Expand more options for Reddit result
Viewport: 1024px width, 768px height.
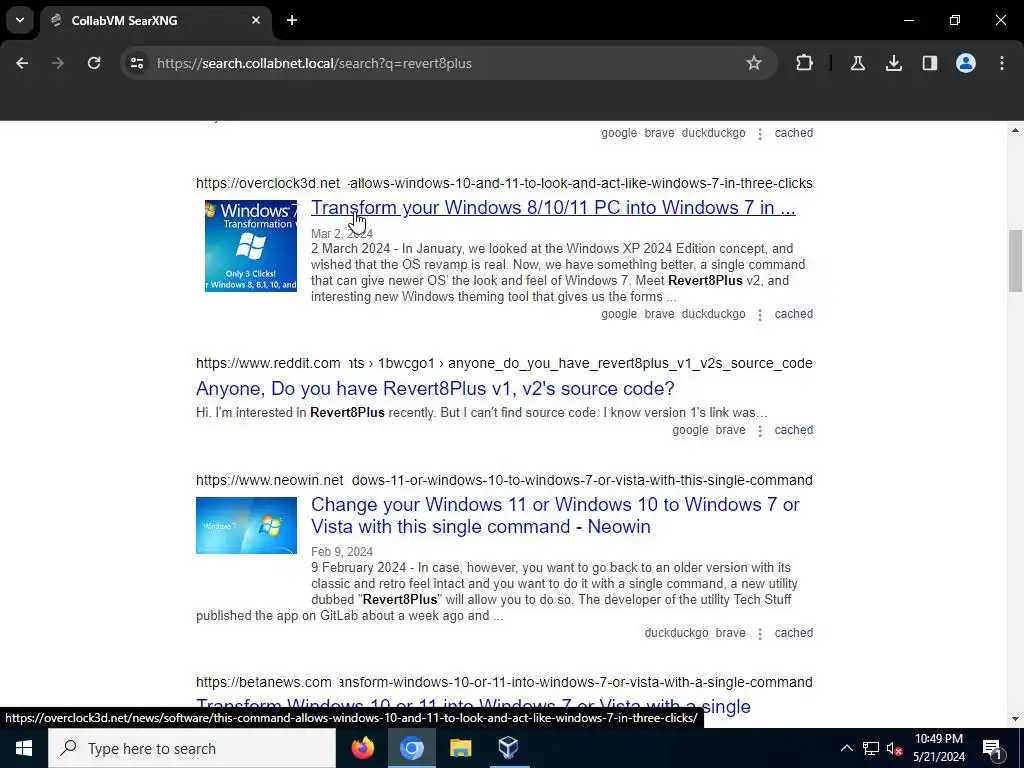click(760, 431)
